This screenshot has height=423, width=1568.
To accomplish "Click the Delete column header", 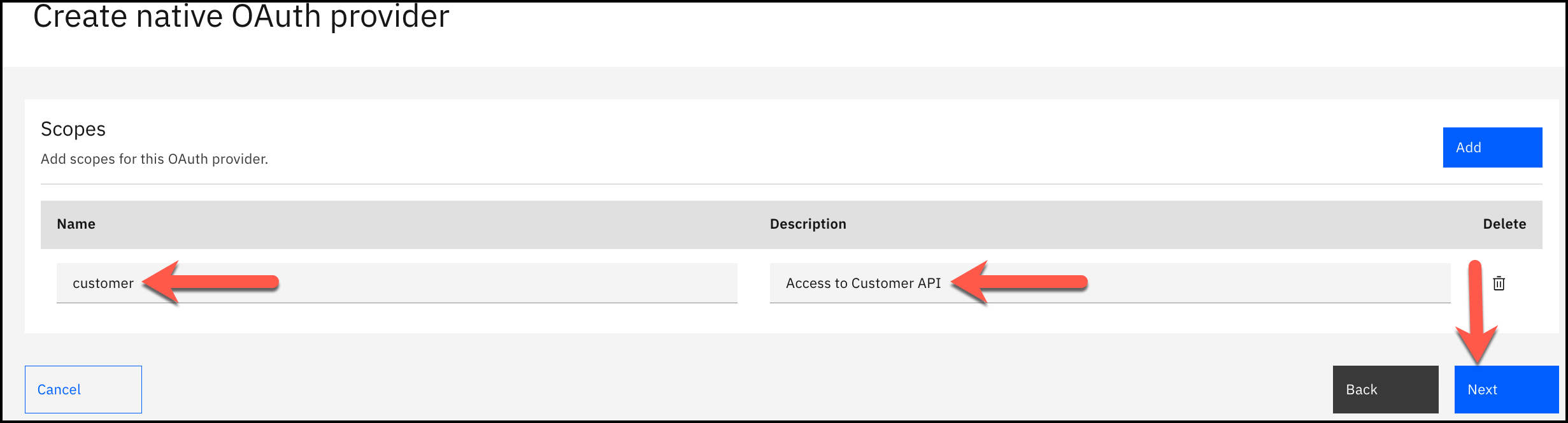I will [1504, 224].
